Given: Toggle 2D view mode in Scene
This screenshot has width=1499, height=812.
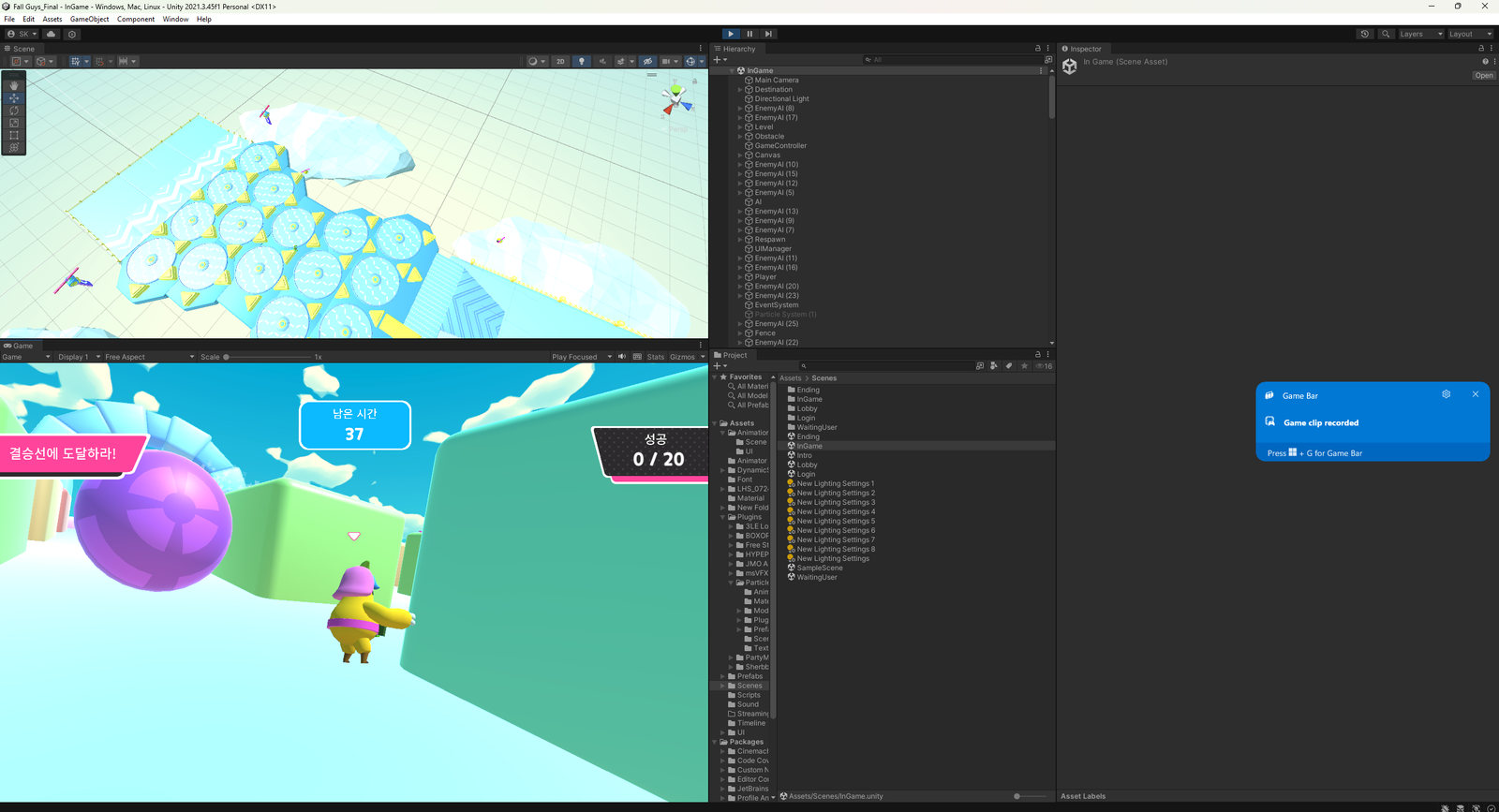Looking at the screenshot, I should tap(560, 61).
